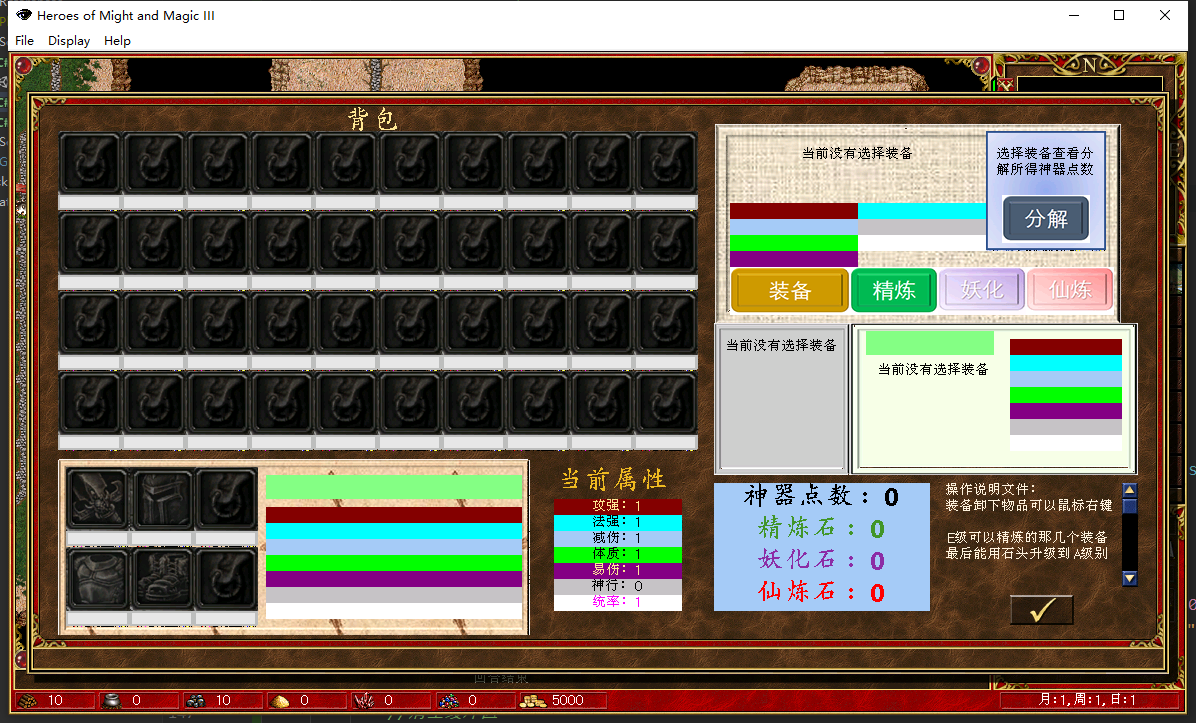Click the eye icon in the title bar
The image size is (1196, 723).
tap(24, 15)
